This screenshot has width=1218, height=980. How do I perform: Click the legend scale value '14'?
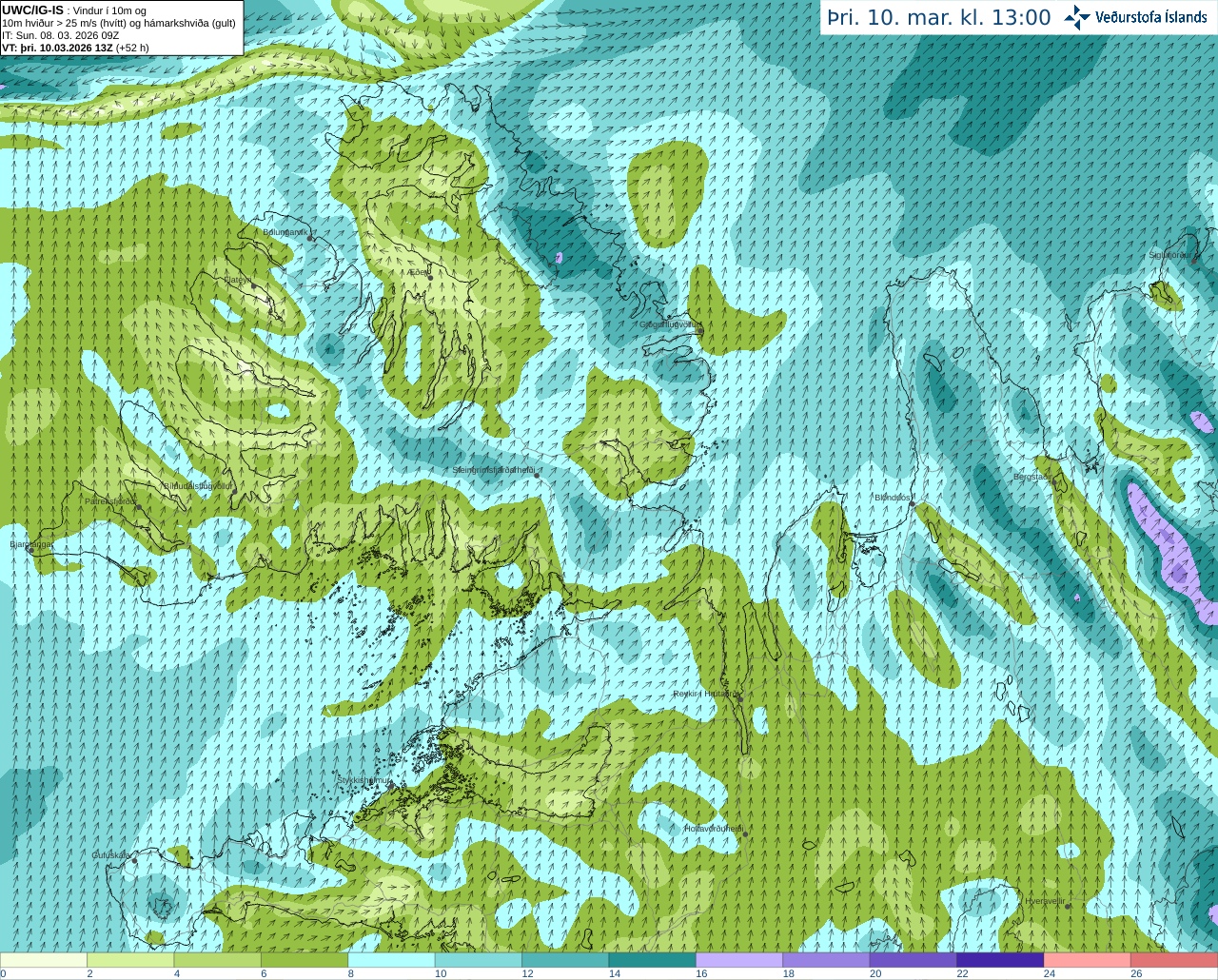pos(615,973)
